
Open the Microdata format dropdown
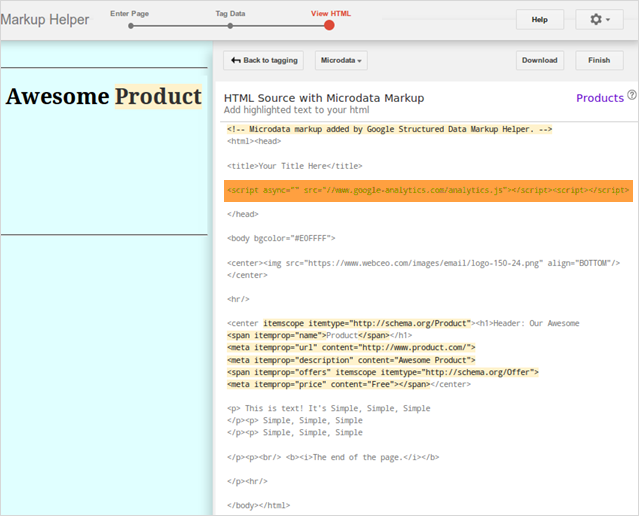(341, 60)
